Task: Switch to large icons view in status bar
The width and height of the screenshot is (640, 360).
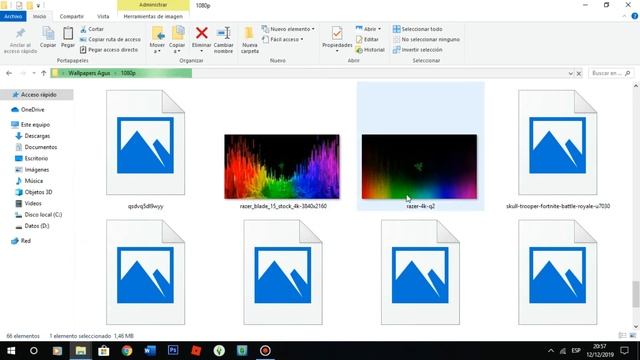Action: tap(633, 336)
